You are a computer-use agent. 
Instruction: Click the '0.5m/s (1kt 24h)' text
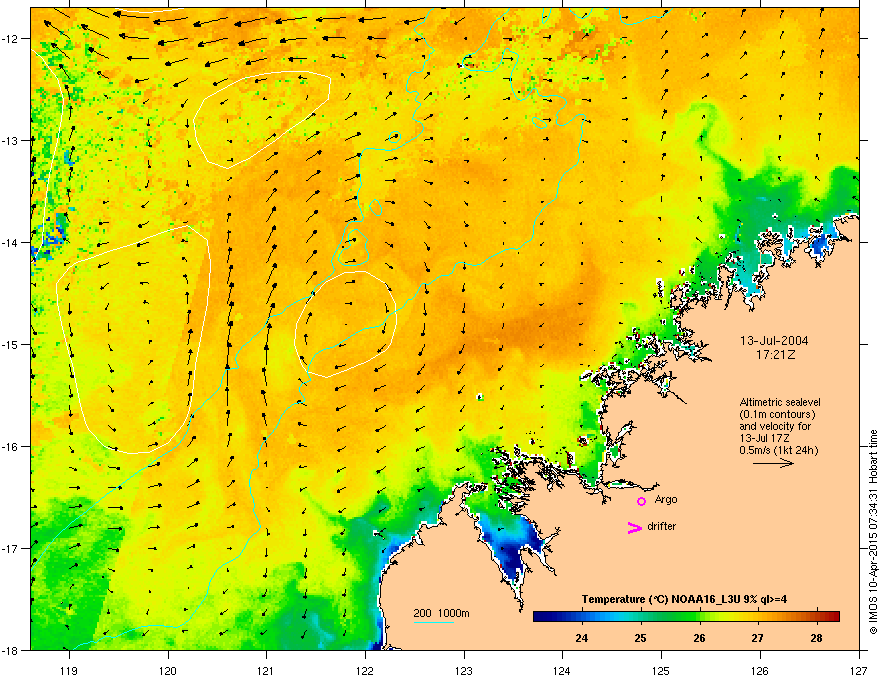[x=778, y=450]
